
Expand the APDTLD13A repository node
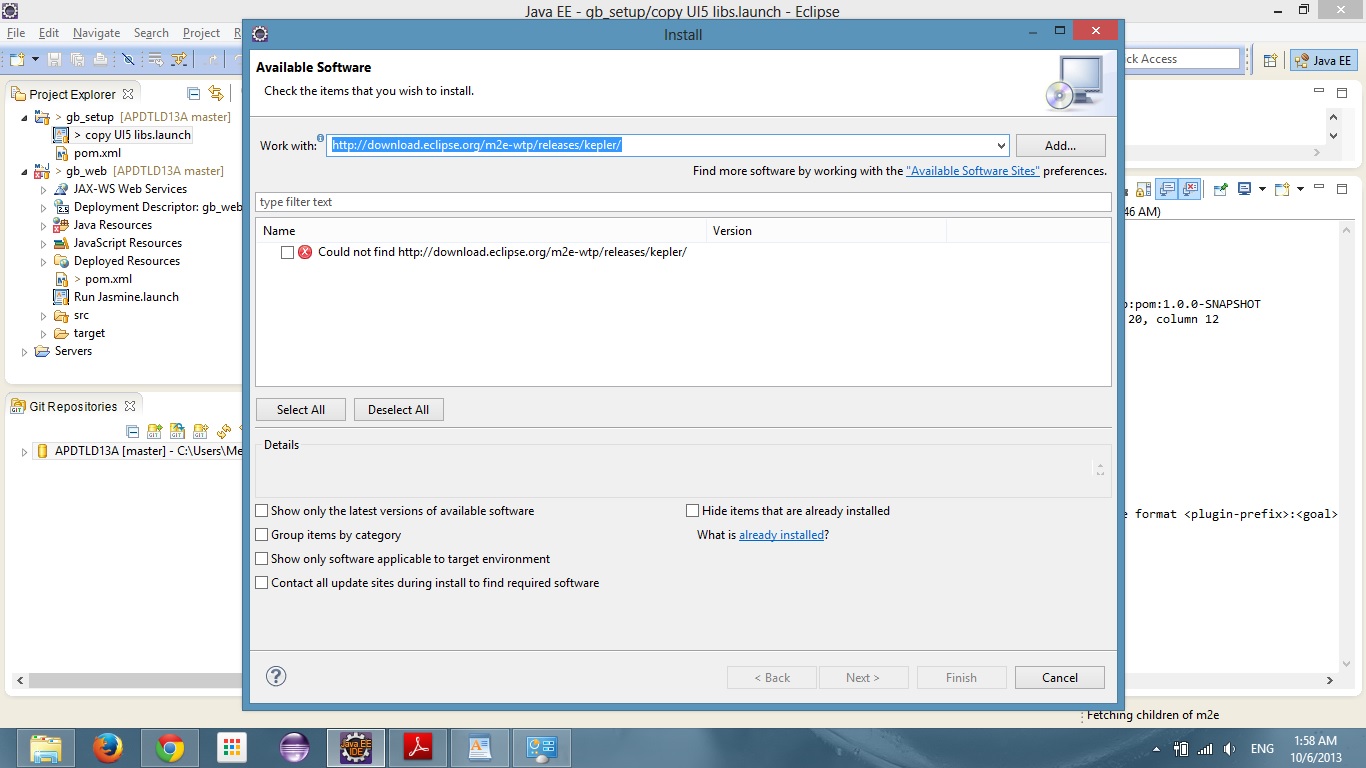25,451
